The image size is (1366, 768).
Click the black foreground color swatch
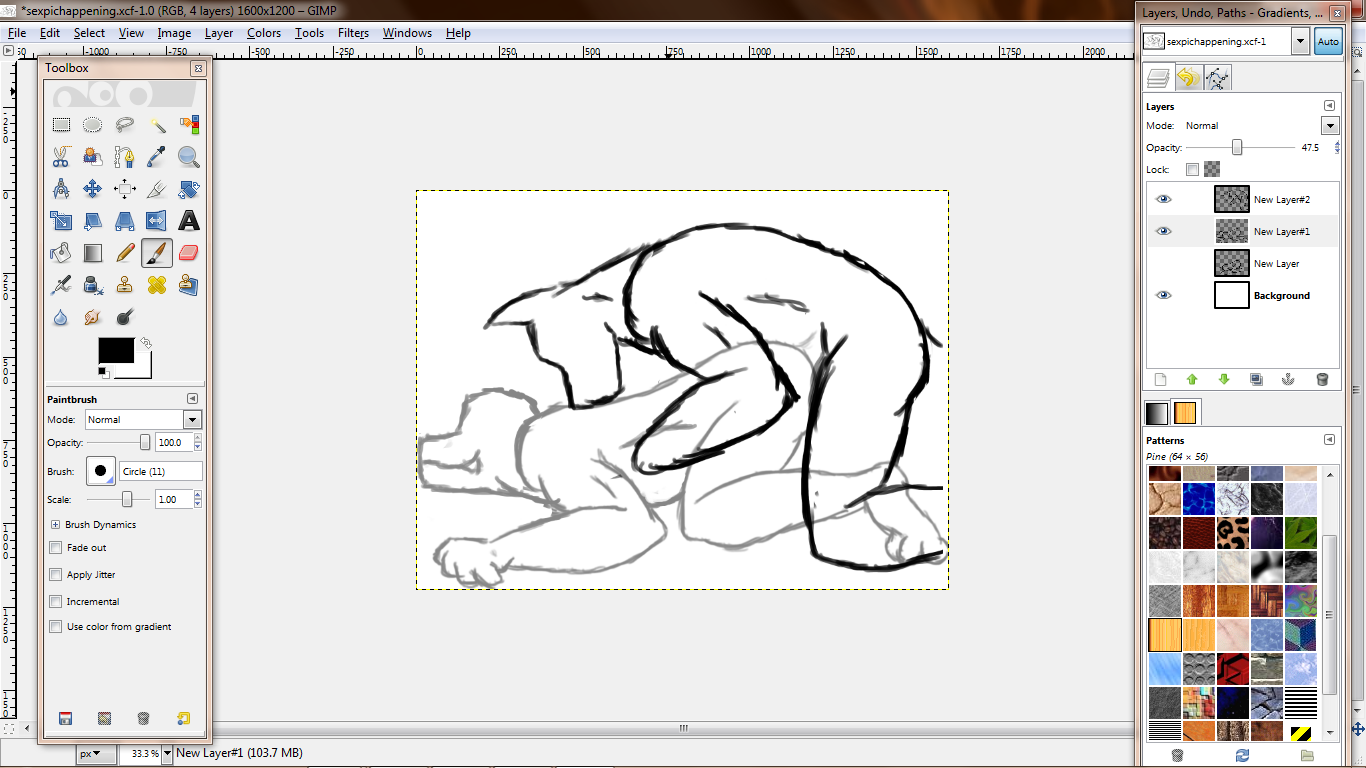tap(116, 351)
